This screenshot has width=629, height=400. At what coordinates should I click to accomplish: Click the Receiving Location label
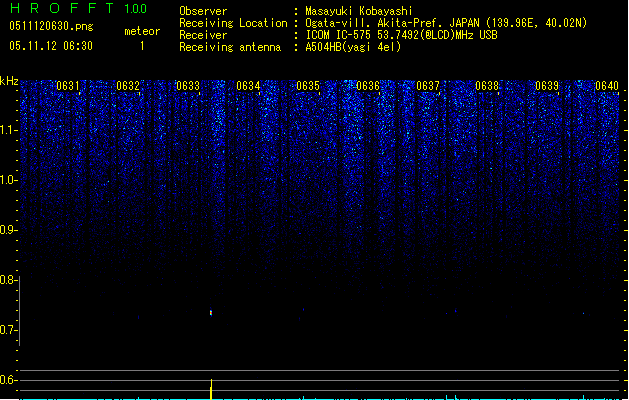point(233,23)
